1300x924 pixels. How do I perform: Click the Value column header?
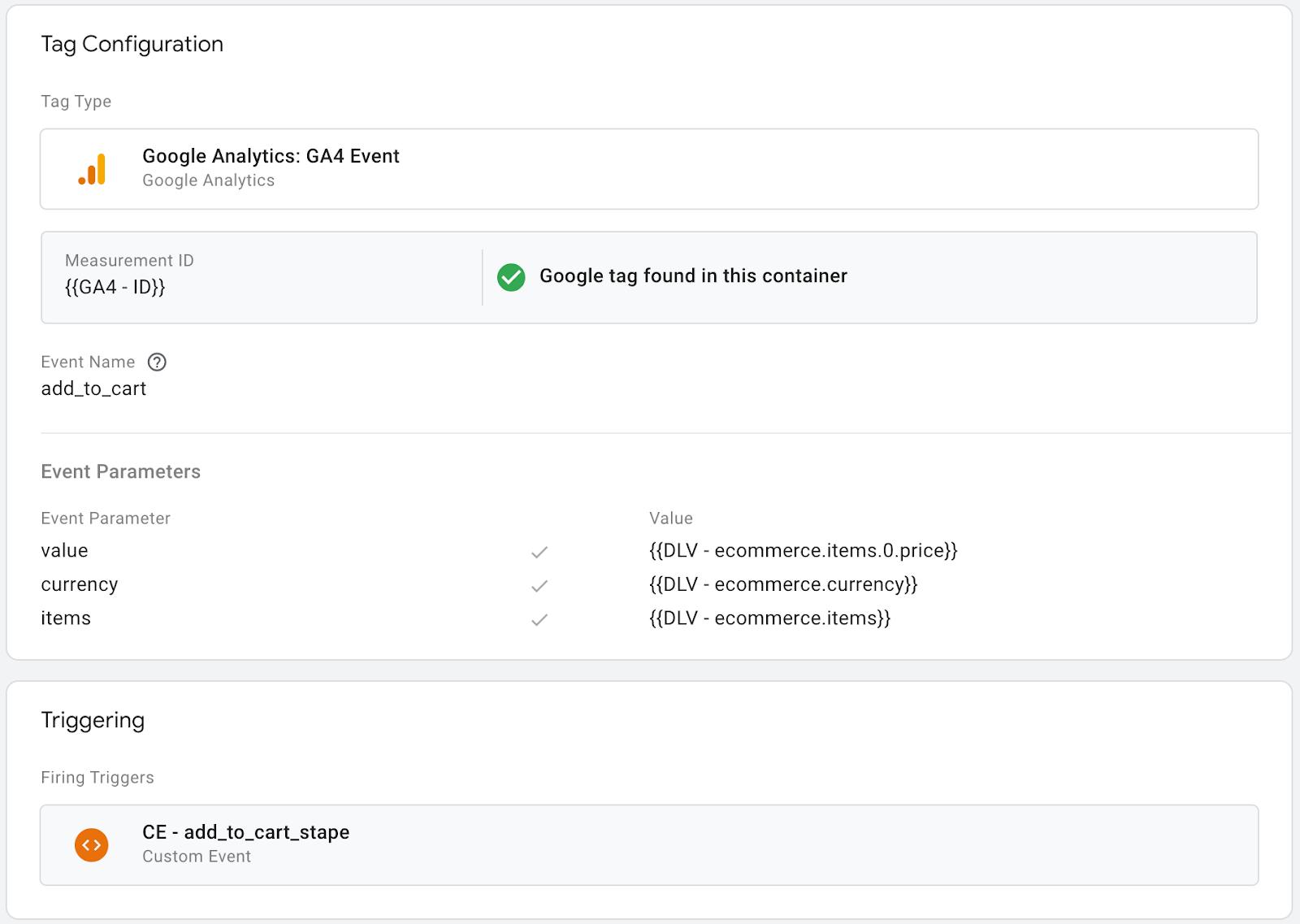[x=671, y=518]
